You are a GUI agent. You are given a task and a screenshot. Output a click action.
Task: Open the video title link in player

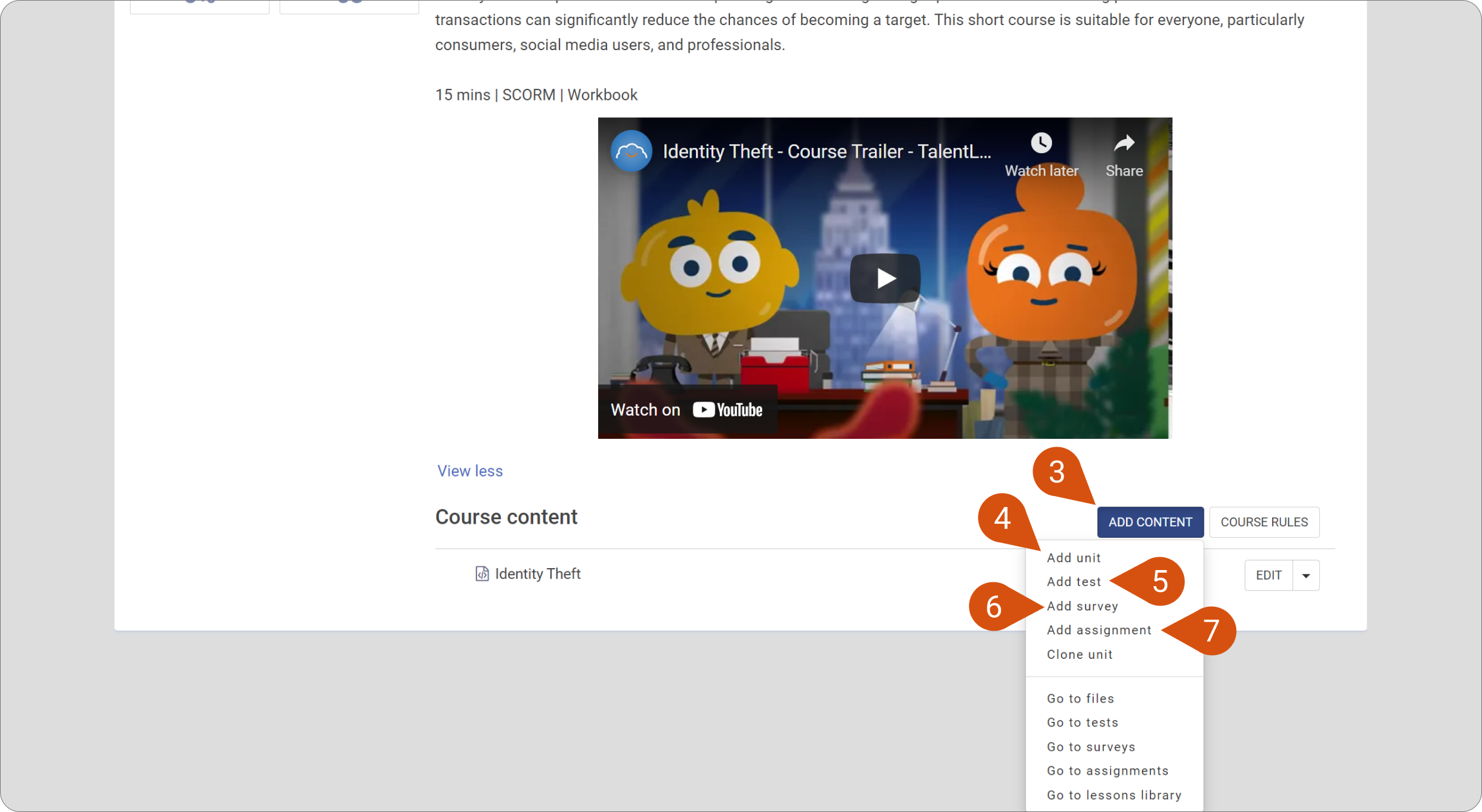coord(827,151)
